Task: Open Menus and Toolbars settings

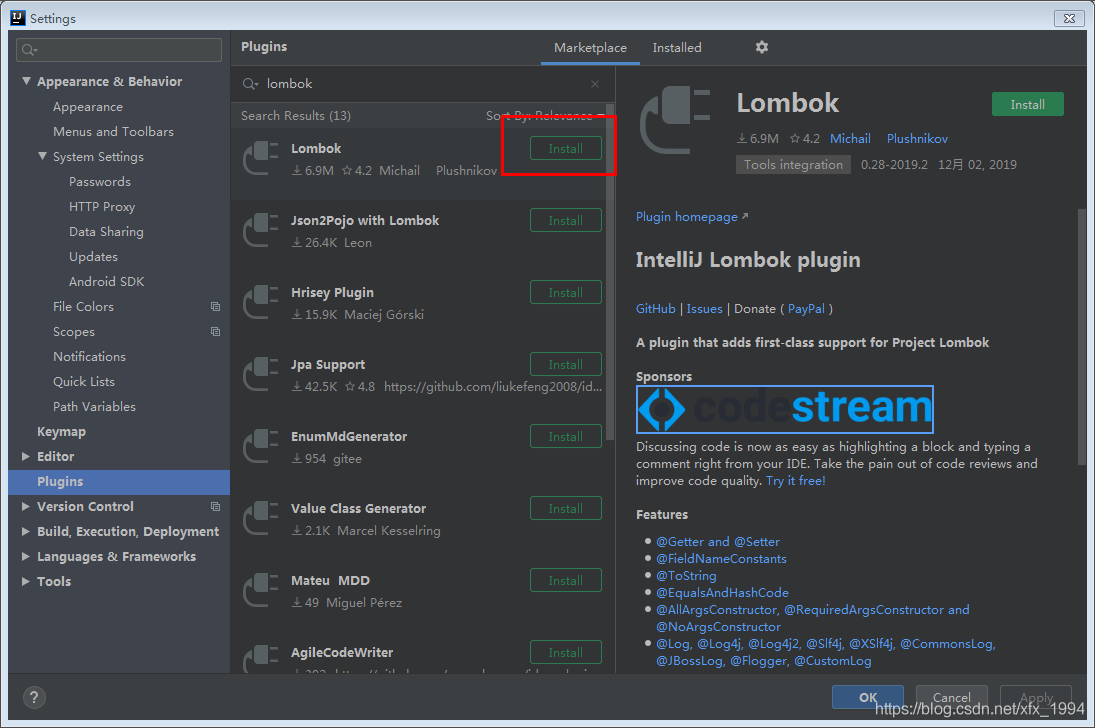Action: pos(113,131)
